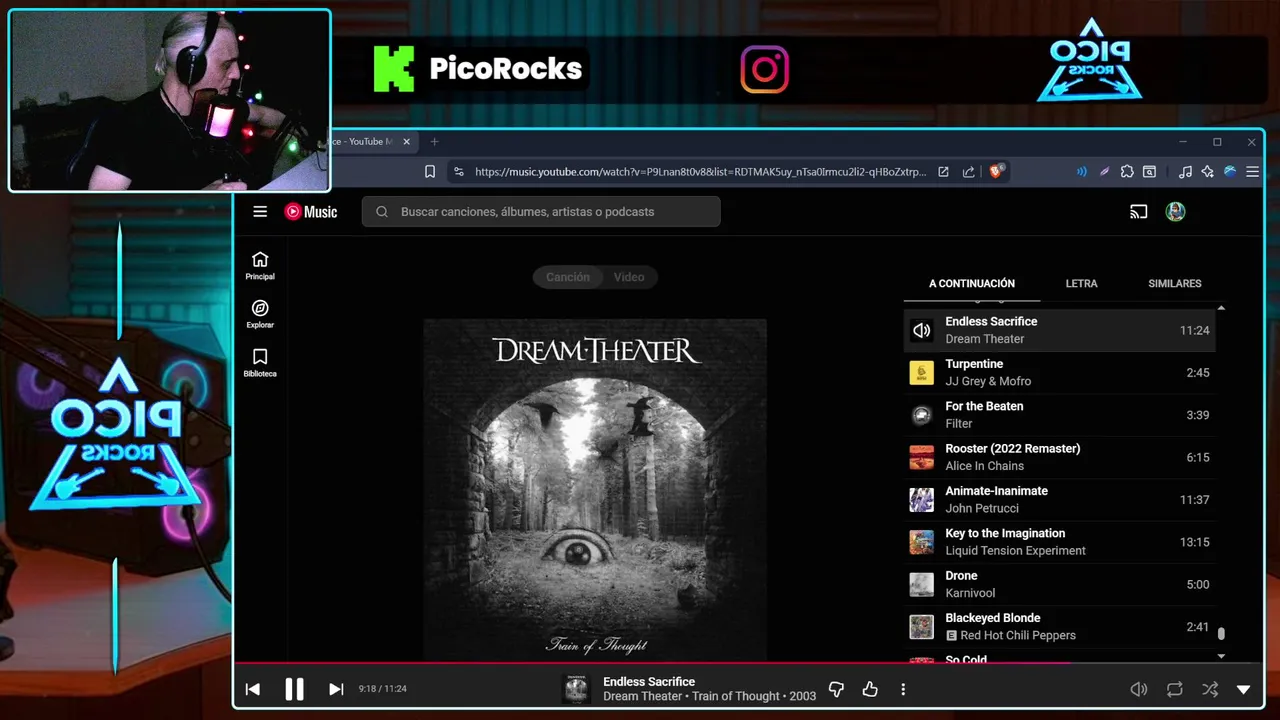Pause the current song
The image size is (1280, 720).
[x=294, y=689]
